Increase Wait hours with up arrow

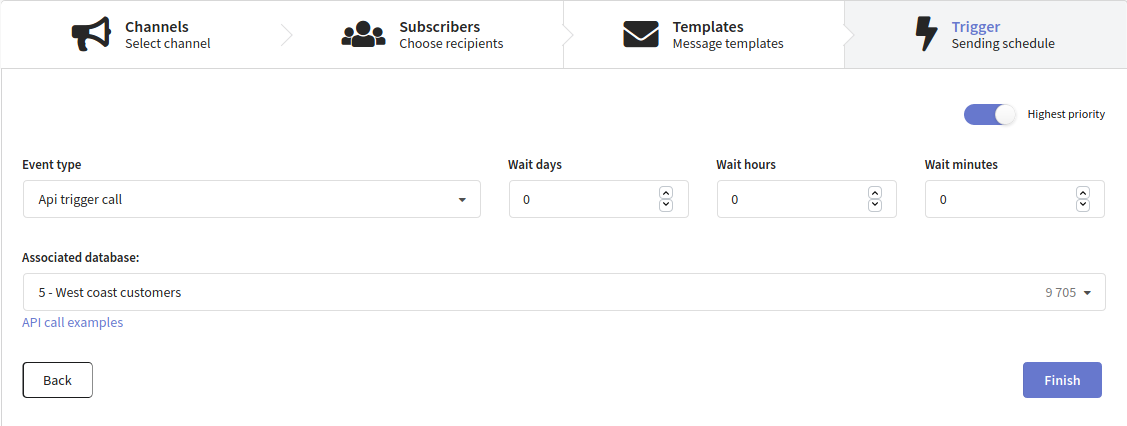tap(875, 193)
